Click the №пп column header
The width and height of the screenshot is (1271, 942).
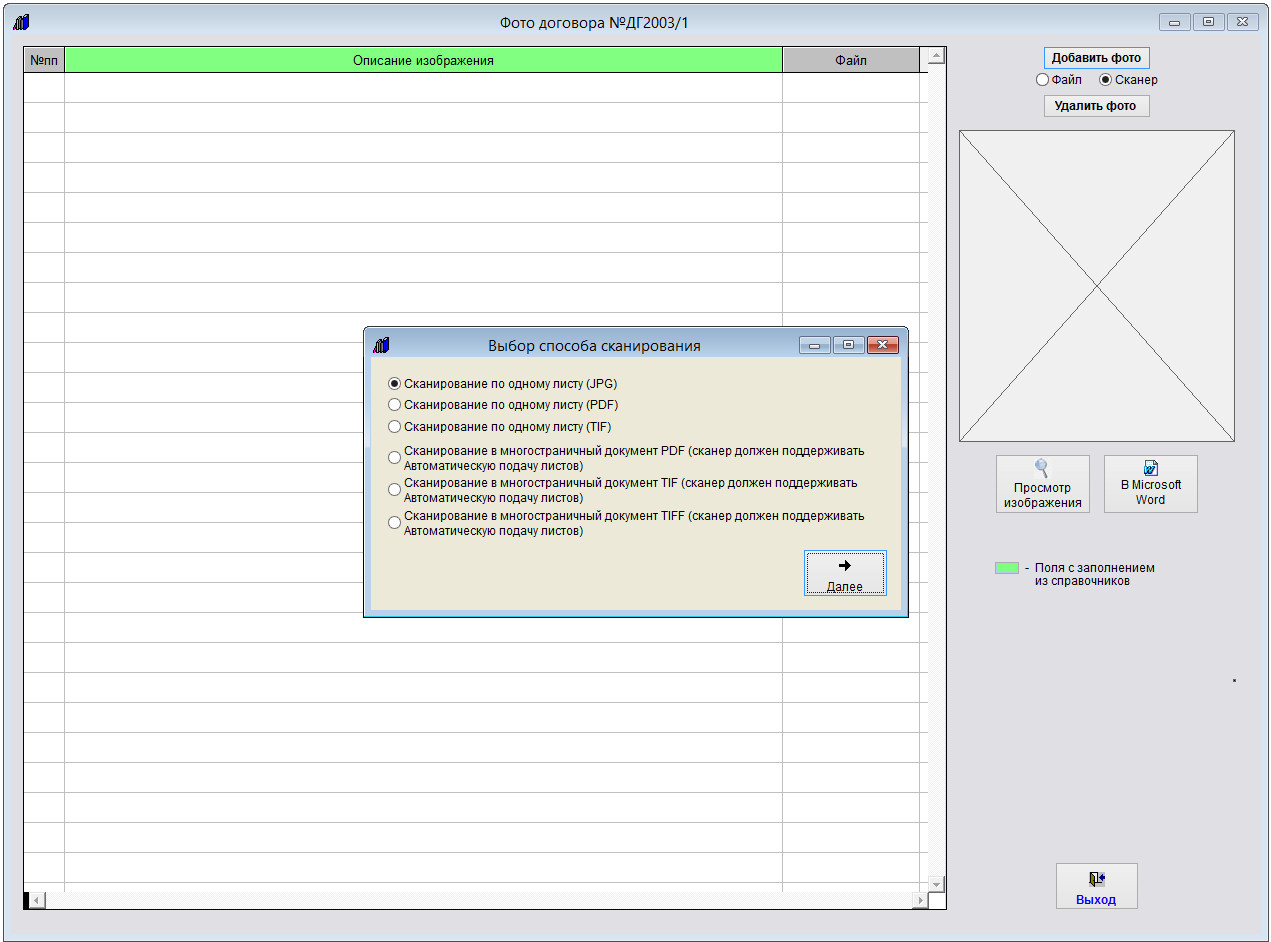[44, 60]
